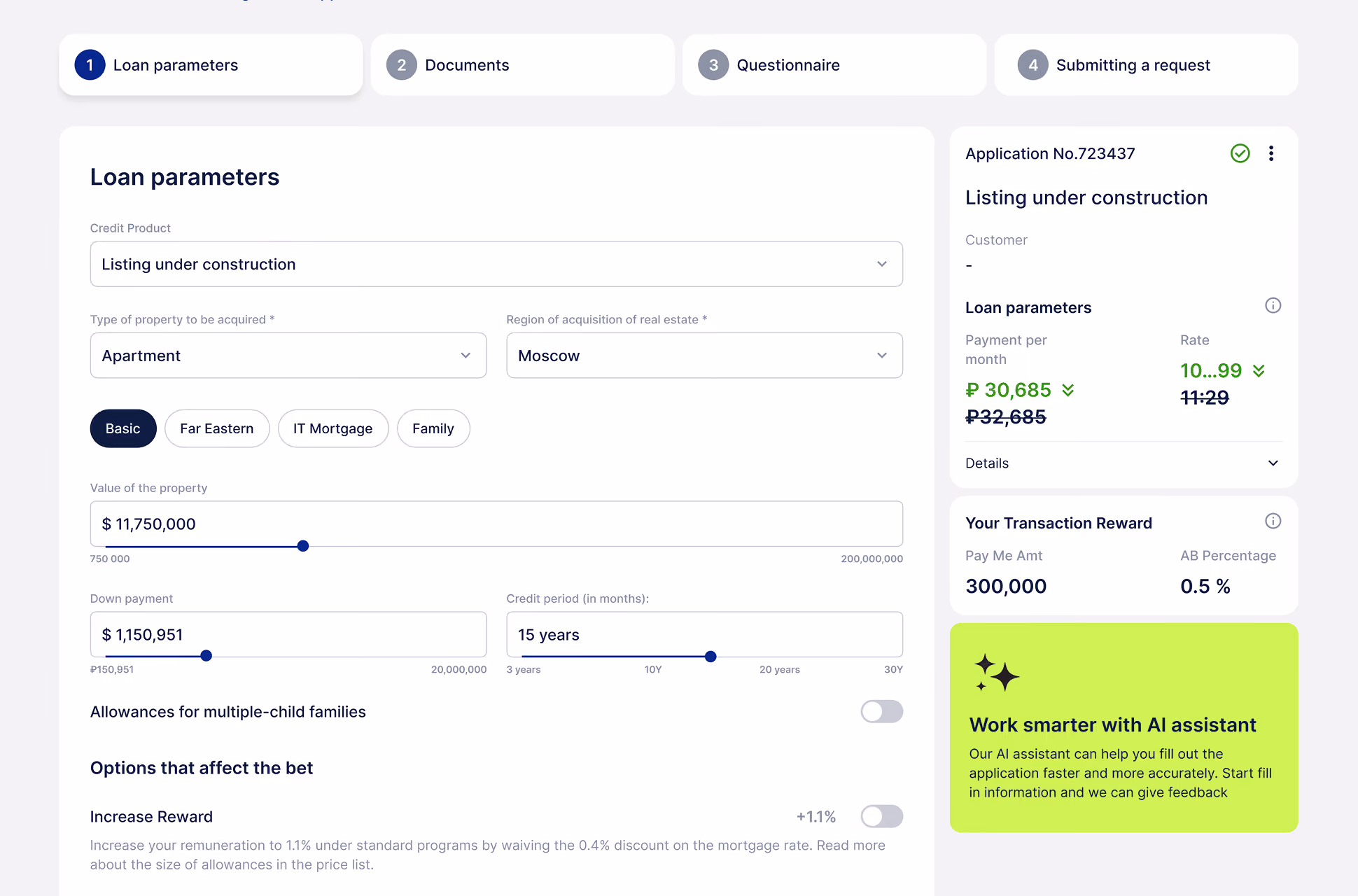
Task: Open the property type Apartment dropdown
Action: (288, 356)
